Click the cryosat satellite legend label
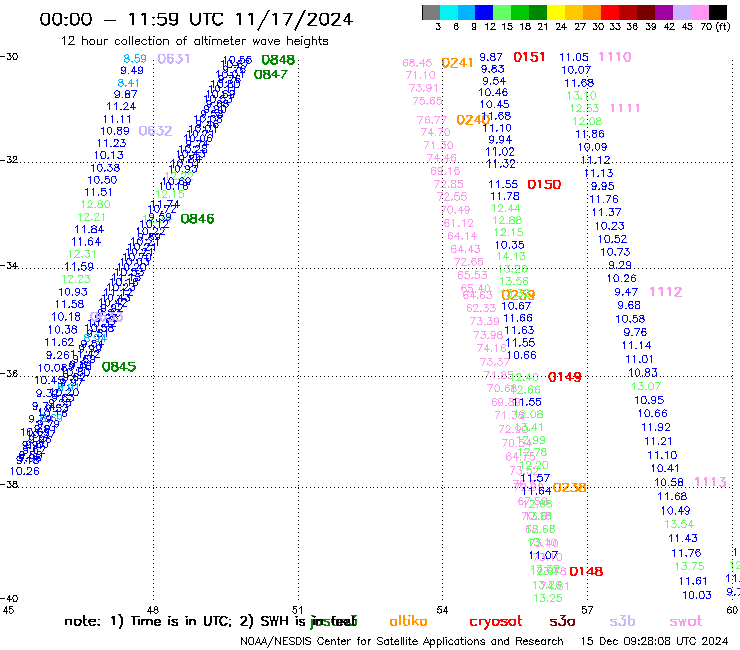The image size is (740, 650). (x=496, y=622)
